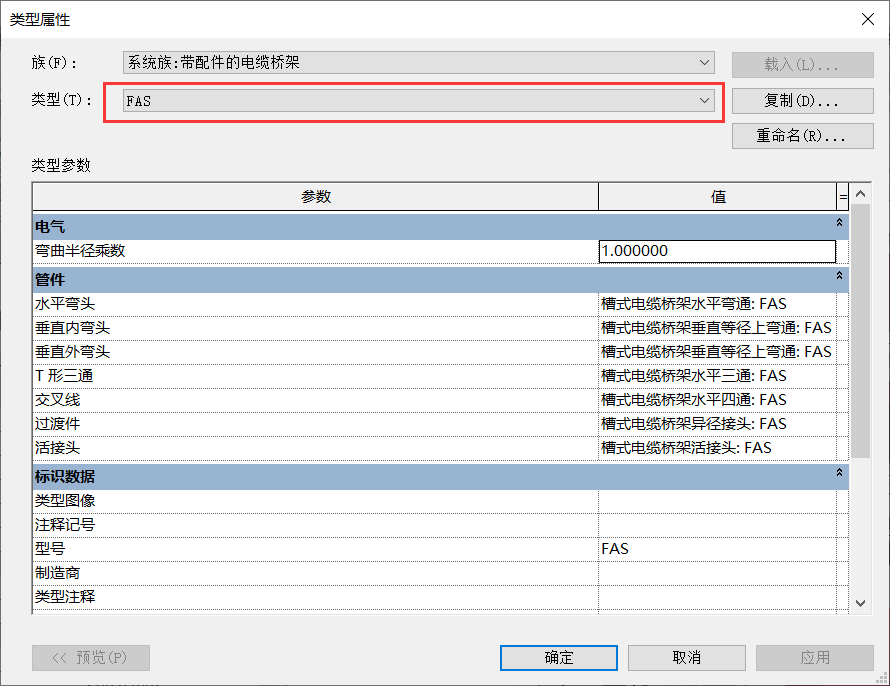This screenshot has height=686, width=890.
Task: Click the 重命名 rename button
Action: pyautogui.click(x=788, y=136)
